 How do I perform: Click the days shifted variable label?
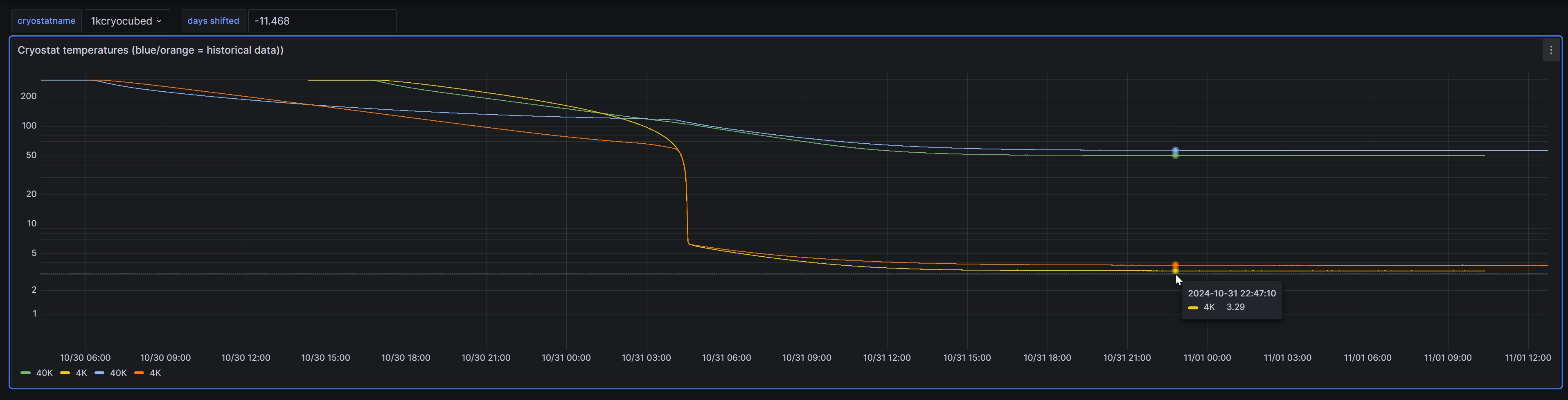tap(213, 21)
